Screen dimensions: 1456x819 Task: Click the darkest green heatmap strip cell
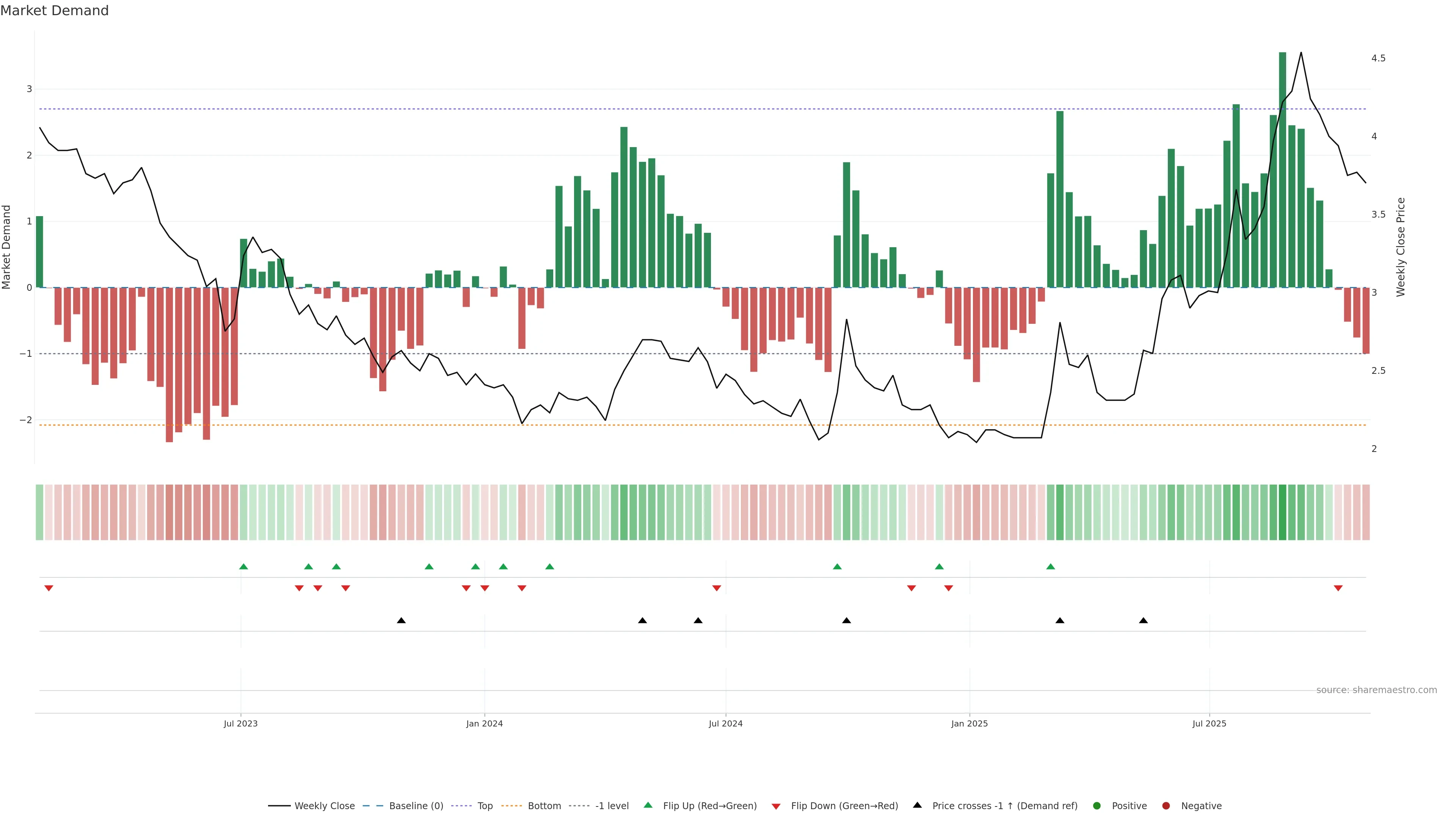pyautogui.click(x=1282, y=512)
